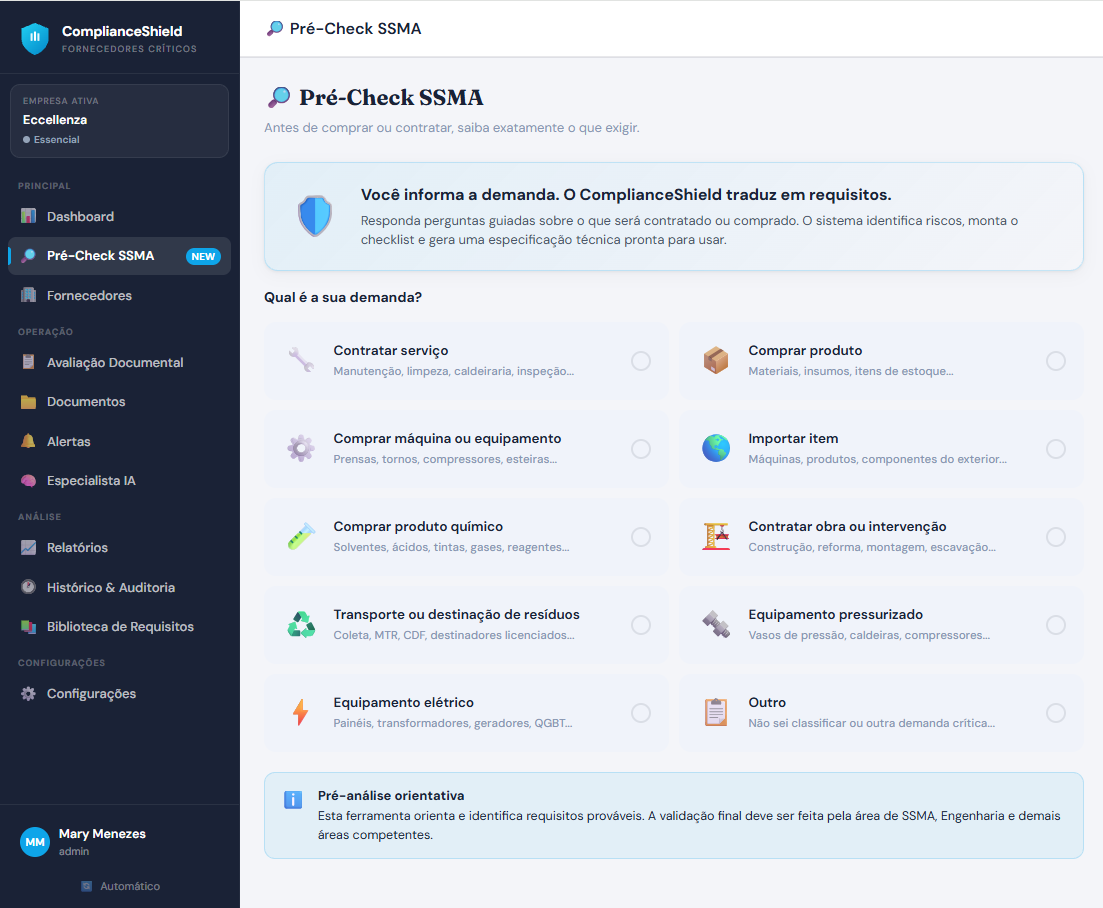Select the Comprar máquina ou equipamento radio
The image size is (1103, 908).
[641, 449]
